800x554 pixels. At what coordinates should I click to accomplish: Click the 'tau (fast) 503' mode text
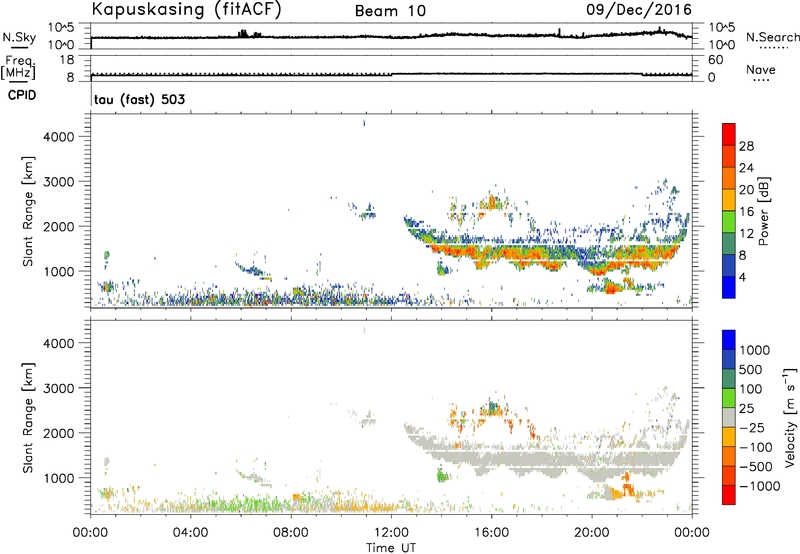pyautogui.click(x=139, y=99)
